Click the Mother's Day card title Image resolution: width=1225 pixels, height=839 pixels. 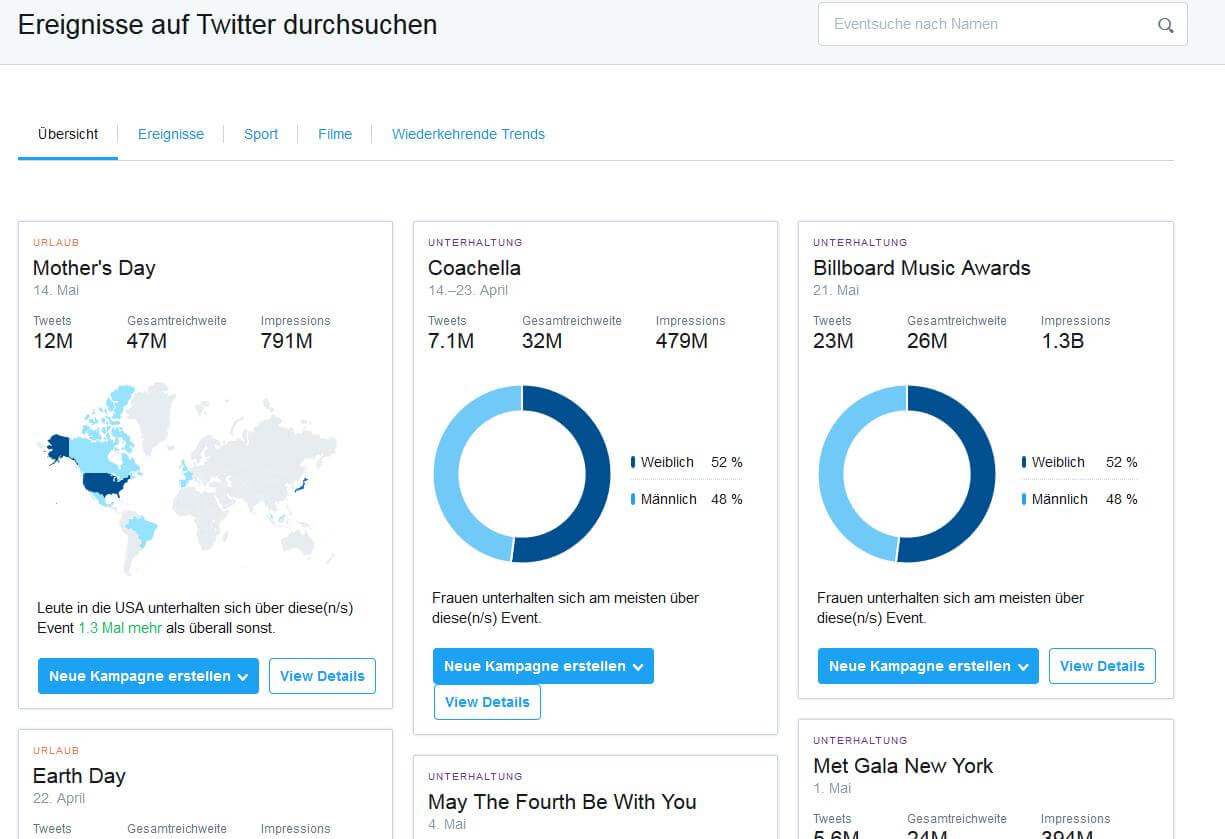[94, 268]
